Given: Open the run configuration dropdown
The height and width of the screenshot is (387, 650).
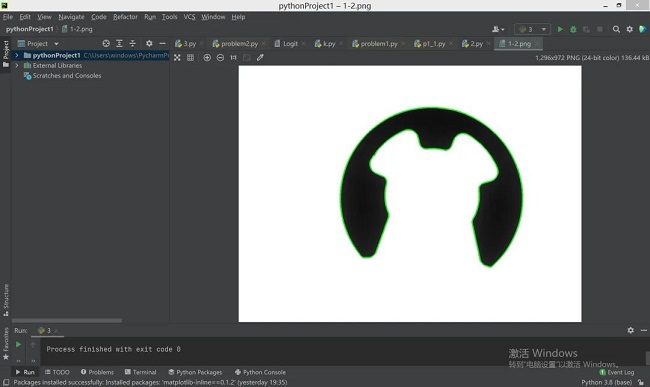Looking at the screenshot, I should click(532, 29).
